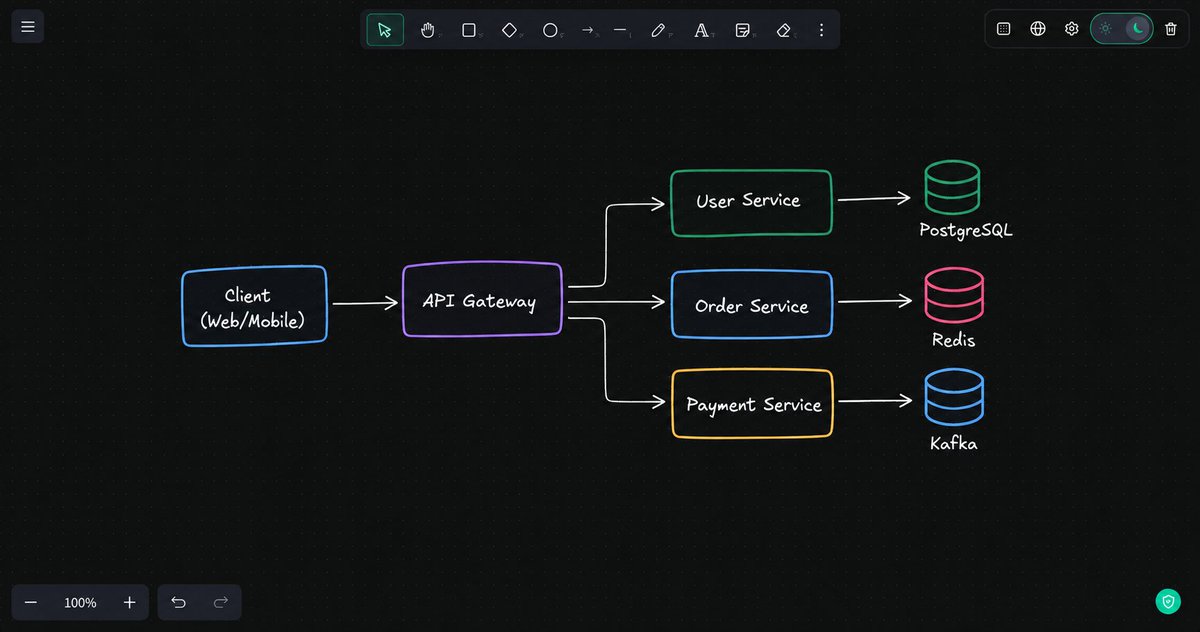The height and width of the screenshot is (632, 1200).
Task: Open the hamburger main menu
Action: (27, 27)
